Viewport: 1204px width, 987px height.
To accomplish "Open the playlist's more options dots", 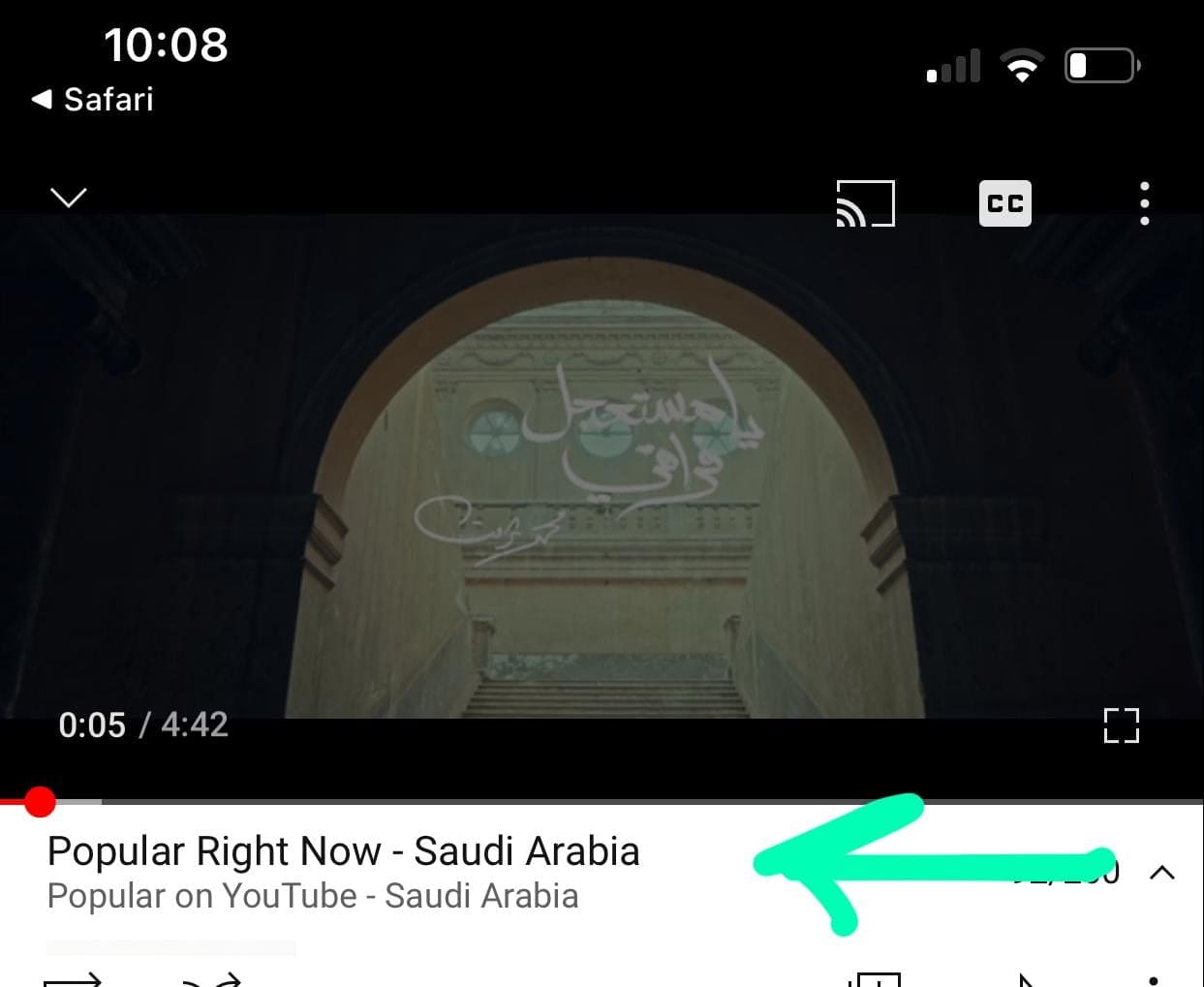I will (1153, 980).
